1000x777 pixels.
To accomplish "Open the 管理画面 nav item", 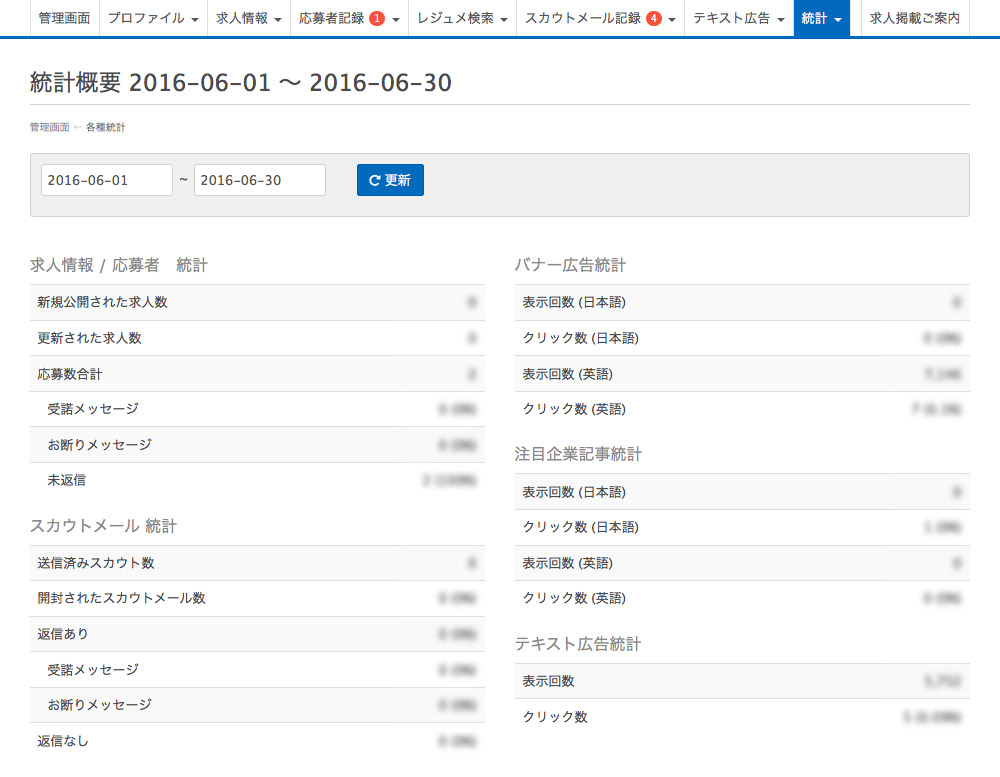I will pos(64,18).
